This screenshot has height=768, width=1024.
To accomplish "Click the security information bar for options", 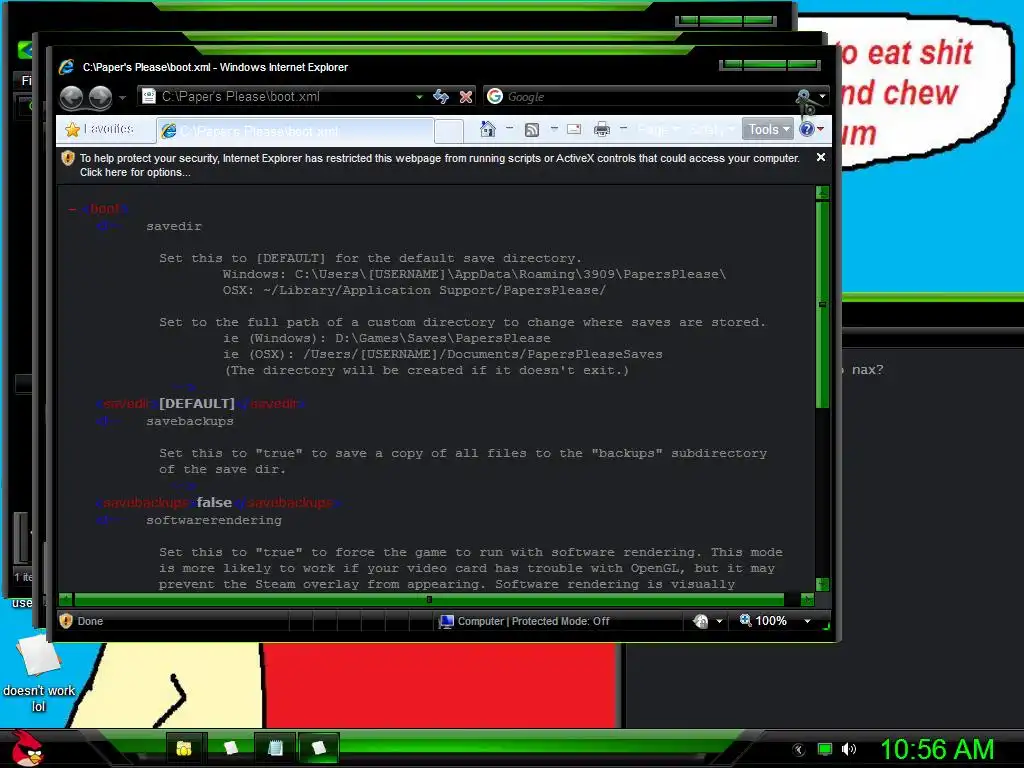I will coord(439,165).
